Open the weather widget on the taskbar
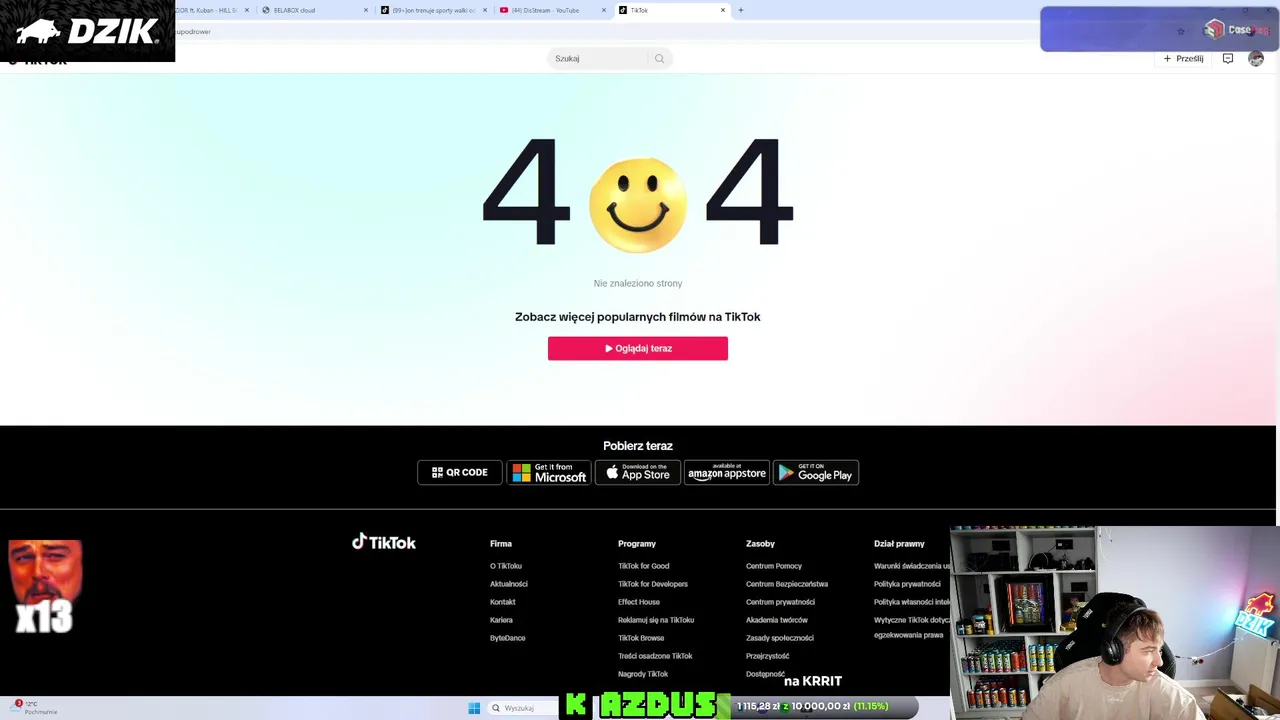This screenshot has height=720, width=1280. [x=35, y=707]
